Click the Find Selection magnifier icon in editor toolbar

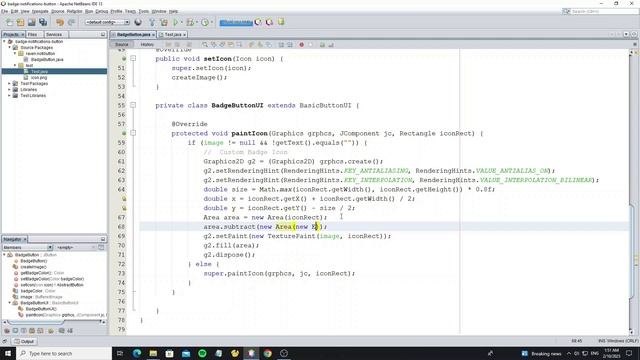coord(205,44)
